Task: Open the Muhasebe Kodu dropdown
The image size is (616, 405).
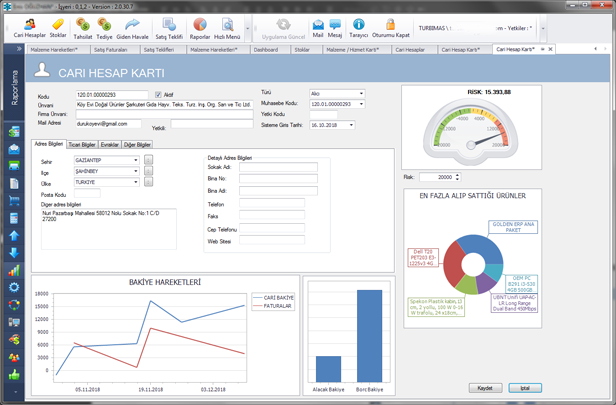Action: tap(361, 104)
